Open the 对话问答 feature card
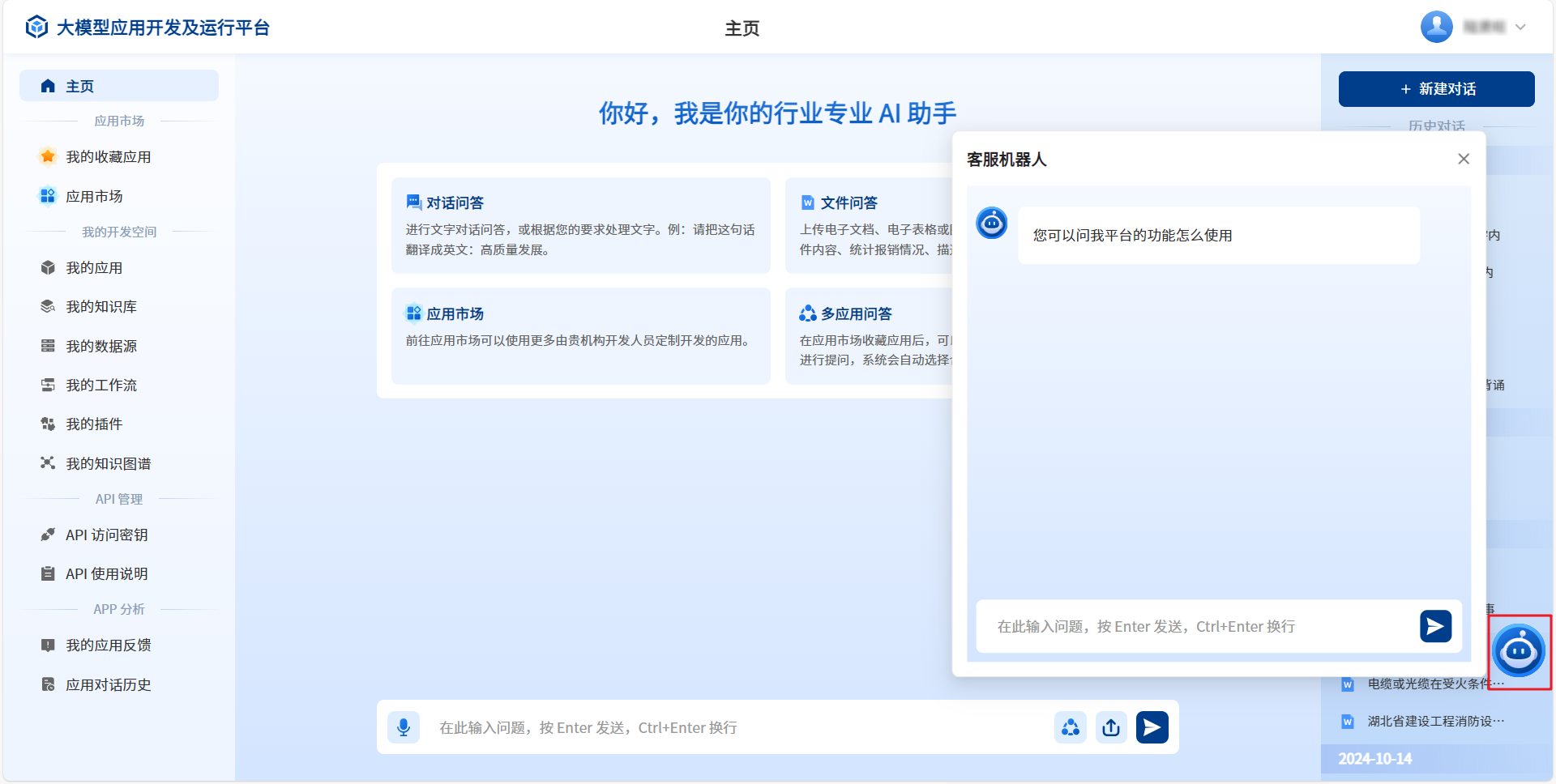 coord(580,225)
